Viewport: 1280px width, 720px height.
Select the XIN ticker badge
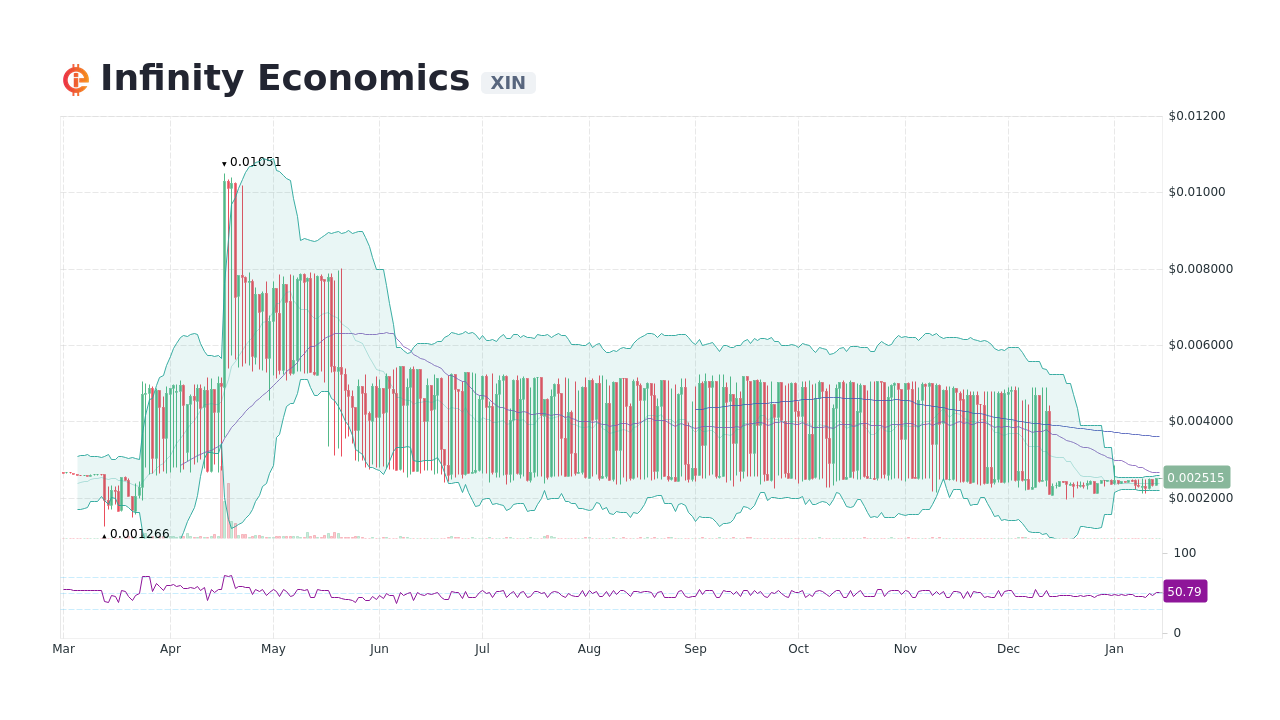pyautogui.click(x=508, y=83)
